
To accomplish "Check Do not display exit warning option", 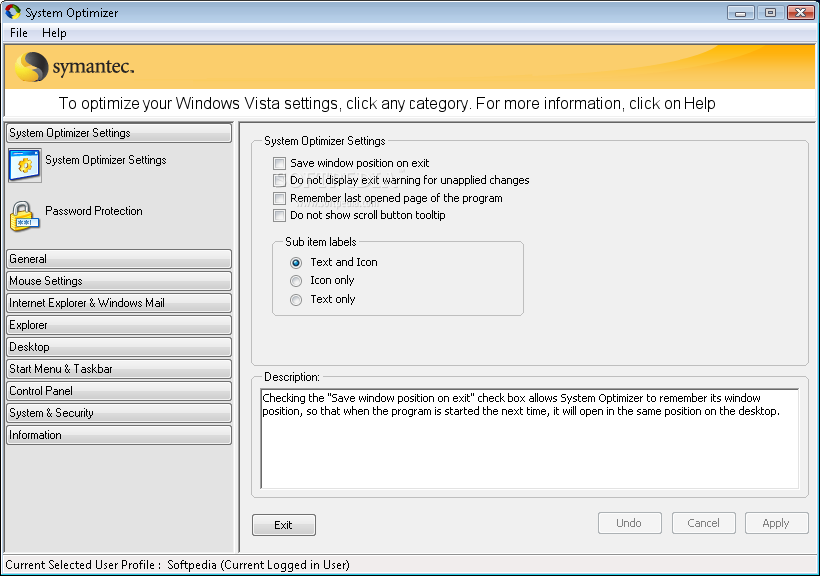I will [x=279, y=180].
